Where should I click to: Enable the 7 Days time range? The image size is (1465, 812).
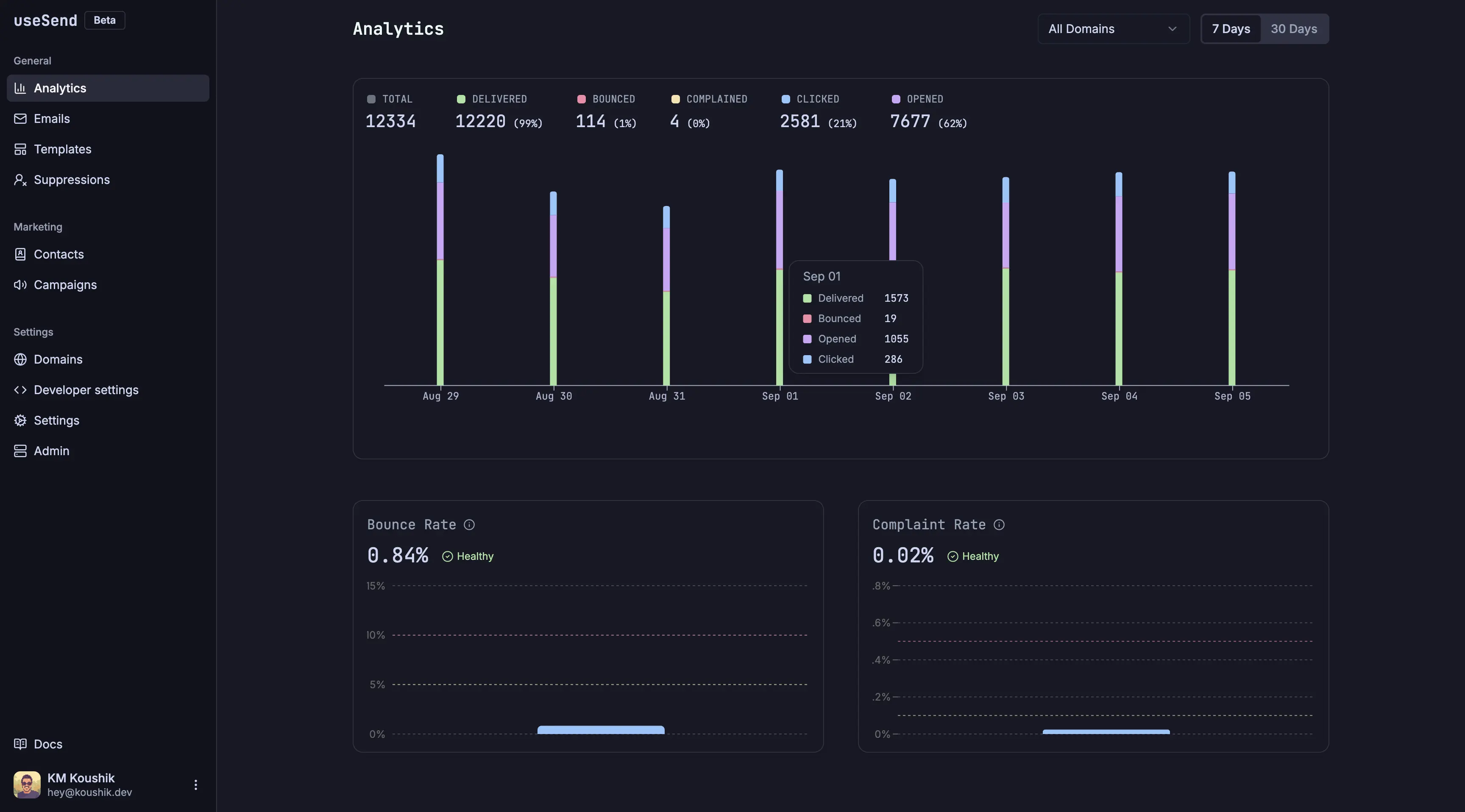[x=1231, y=28]
